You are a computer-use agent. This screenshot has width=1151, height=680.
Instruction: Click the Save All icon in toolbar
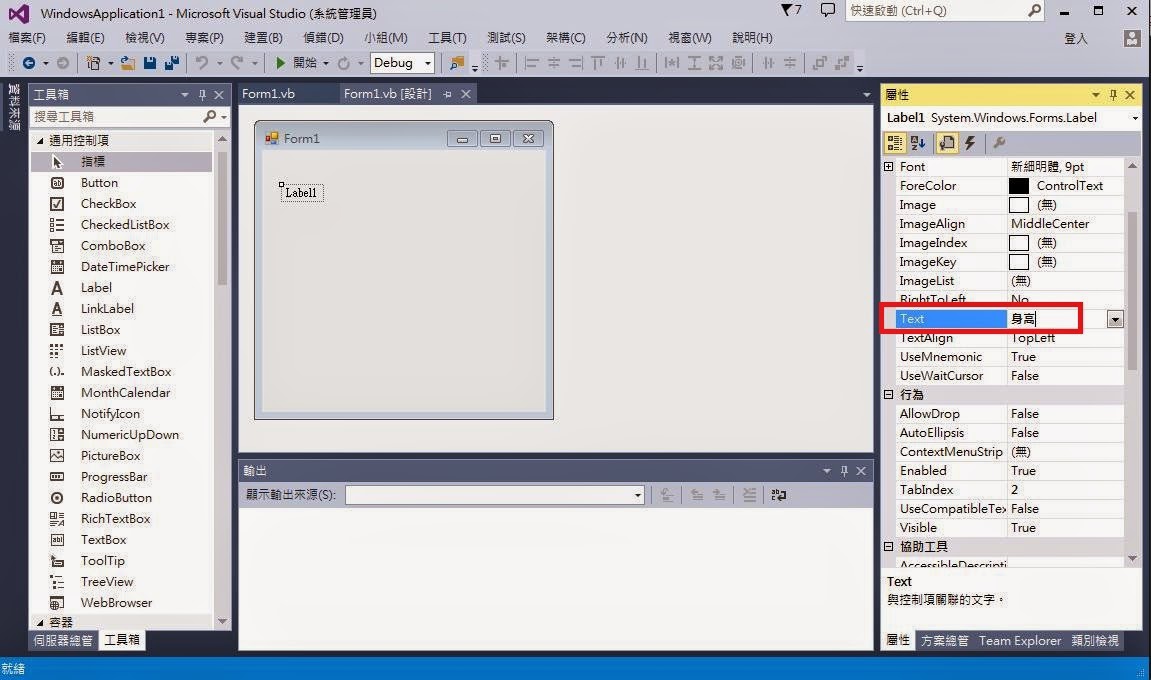click(172, 63)
